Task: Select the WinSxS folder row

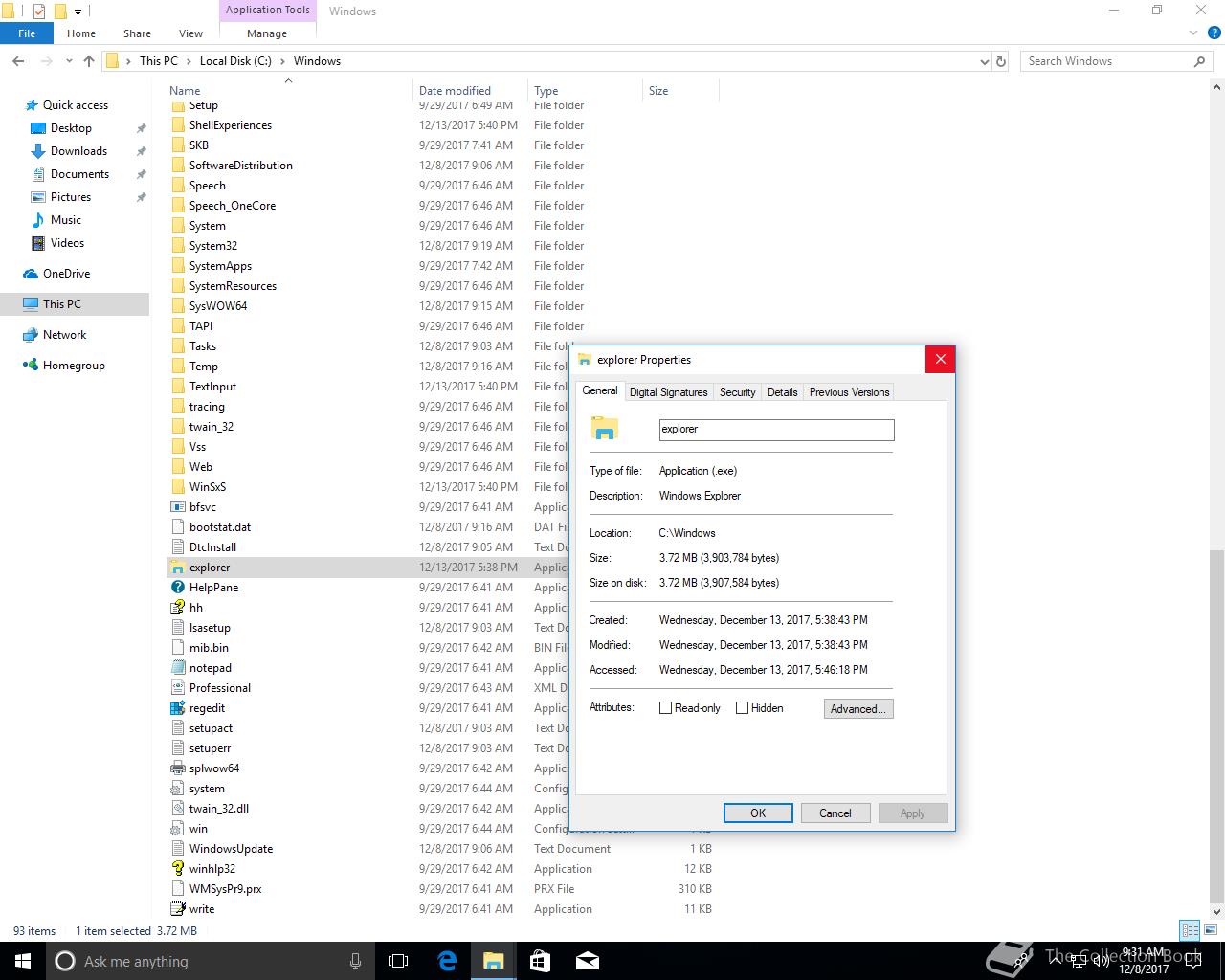Action: [368, 487]
